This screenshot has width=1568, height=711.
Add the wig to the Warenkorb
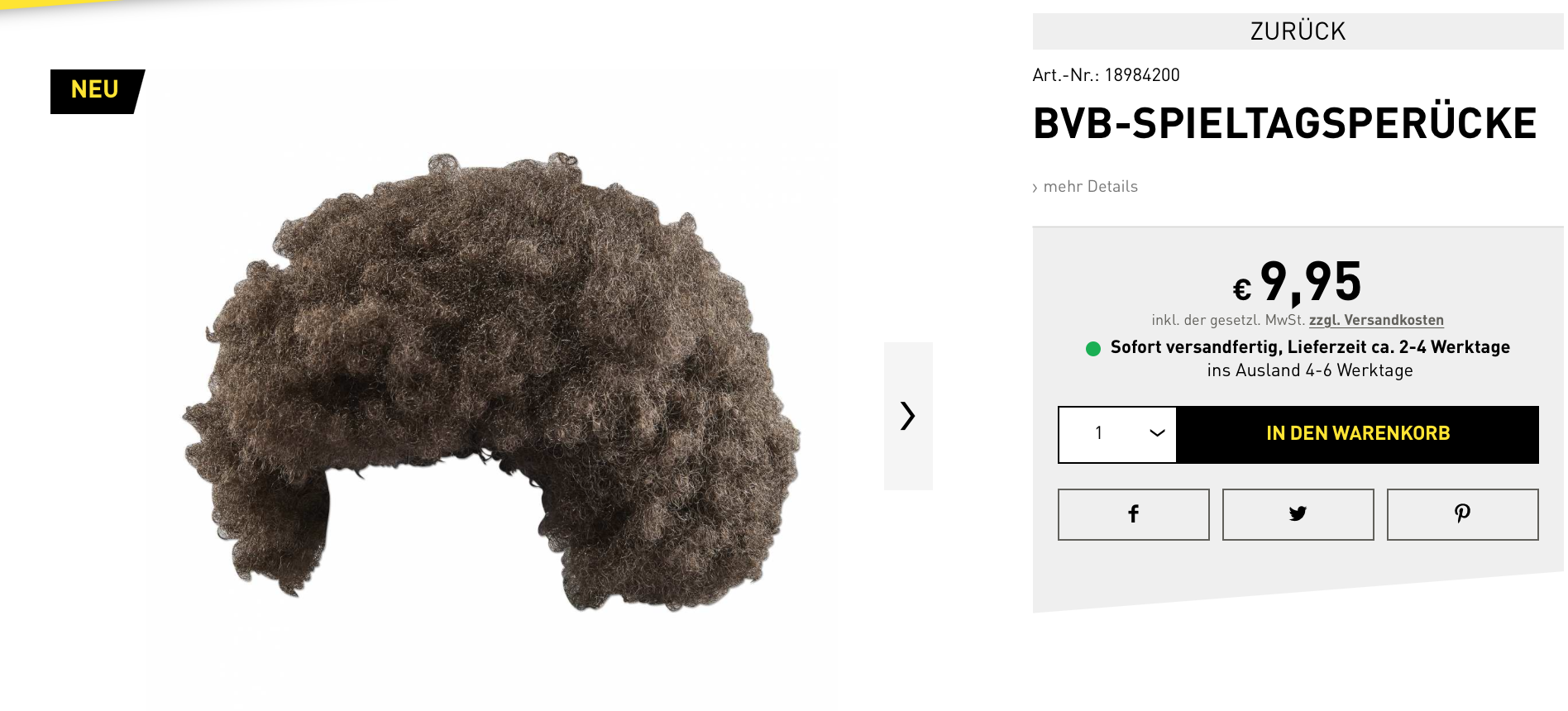(1358, 434)
